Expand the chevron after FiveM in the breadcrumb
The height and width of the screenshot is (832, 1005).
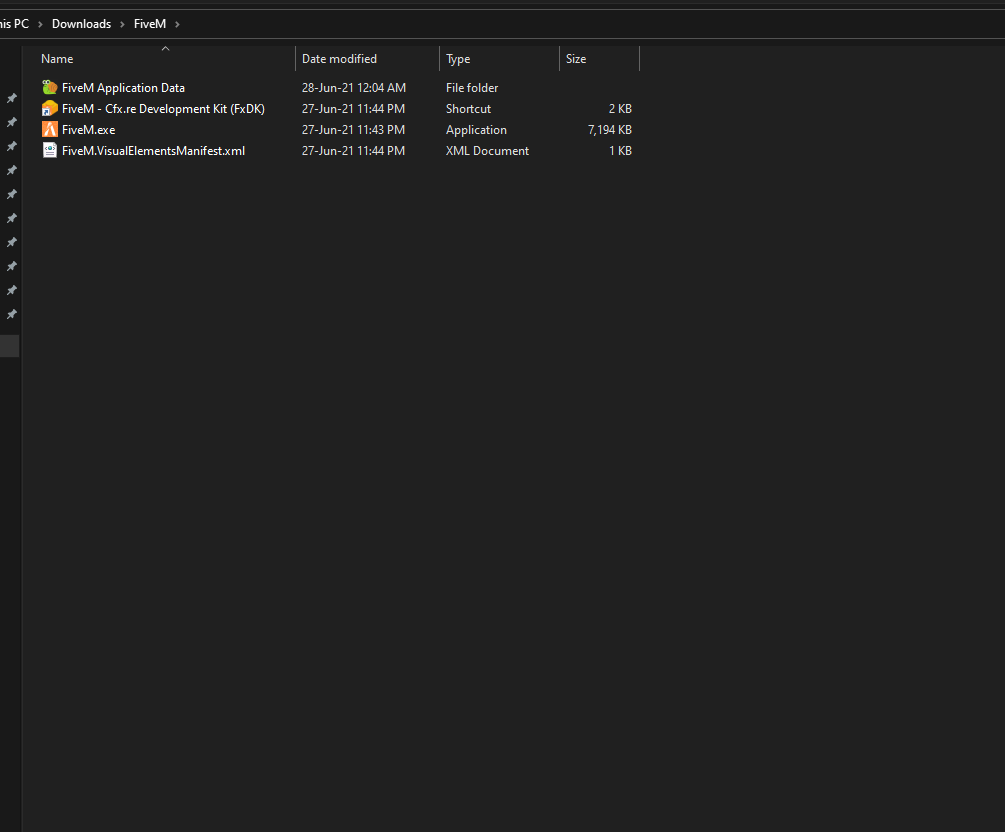tap(176, 23)
